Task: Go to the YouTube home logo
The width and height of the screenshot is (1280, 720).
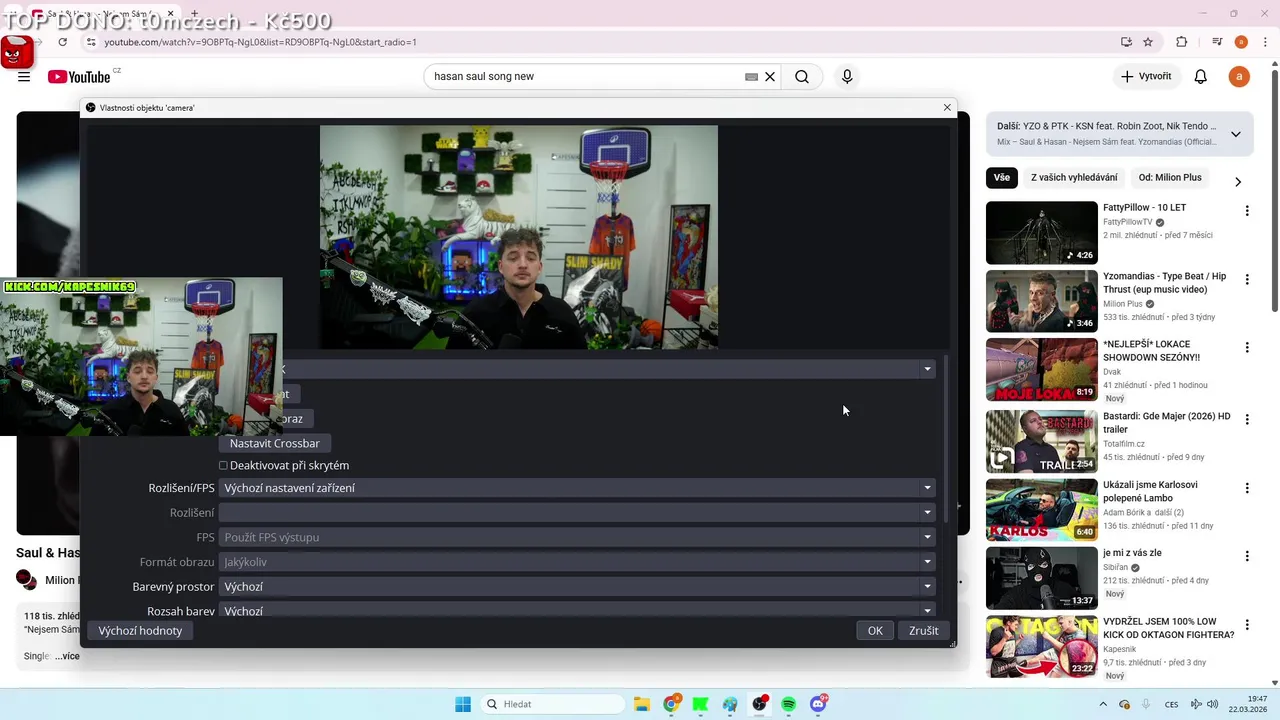Action: tap(79, 77)
